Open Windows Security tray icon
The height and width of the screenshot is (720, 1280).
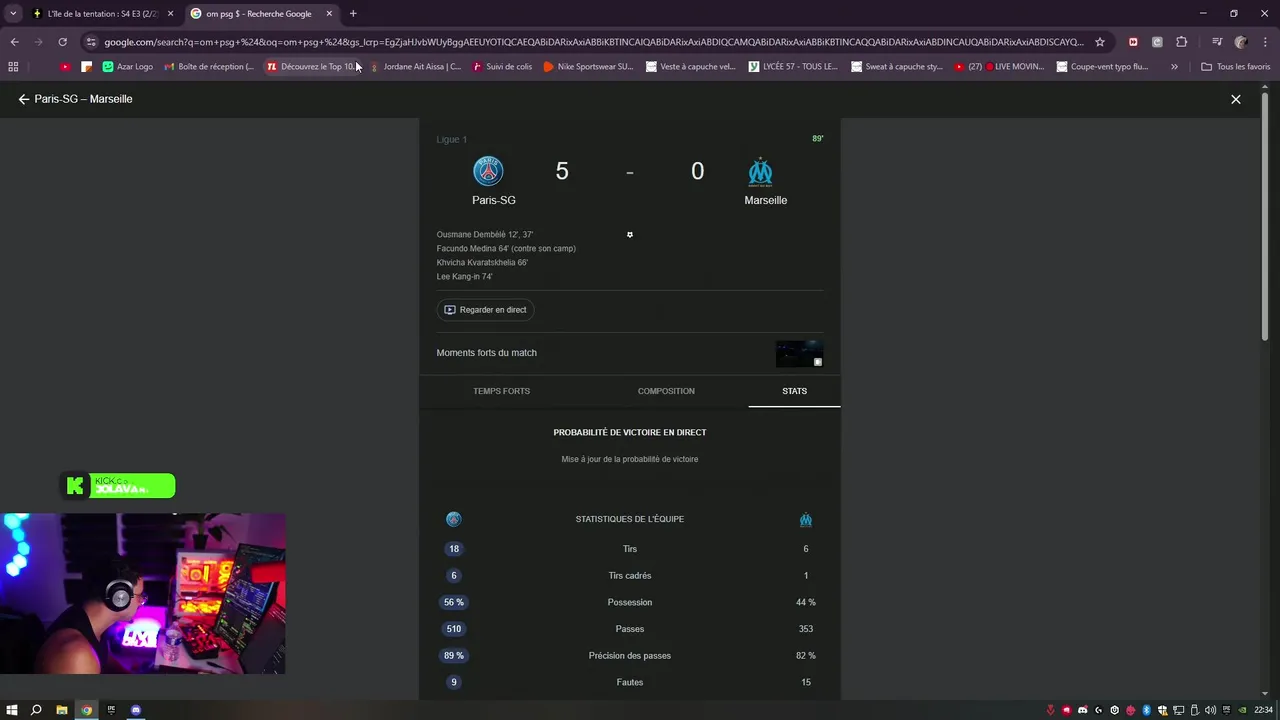click(x=1163, y=710)
